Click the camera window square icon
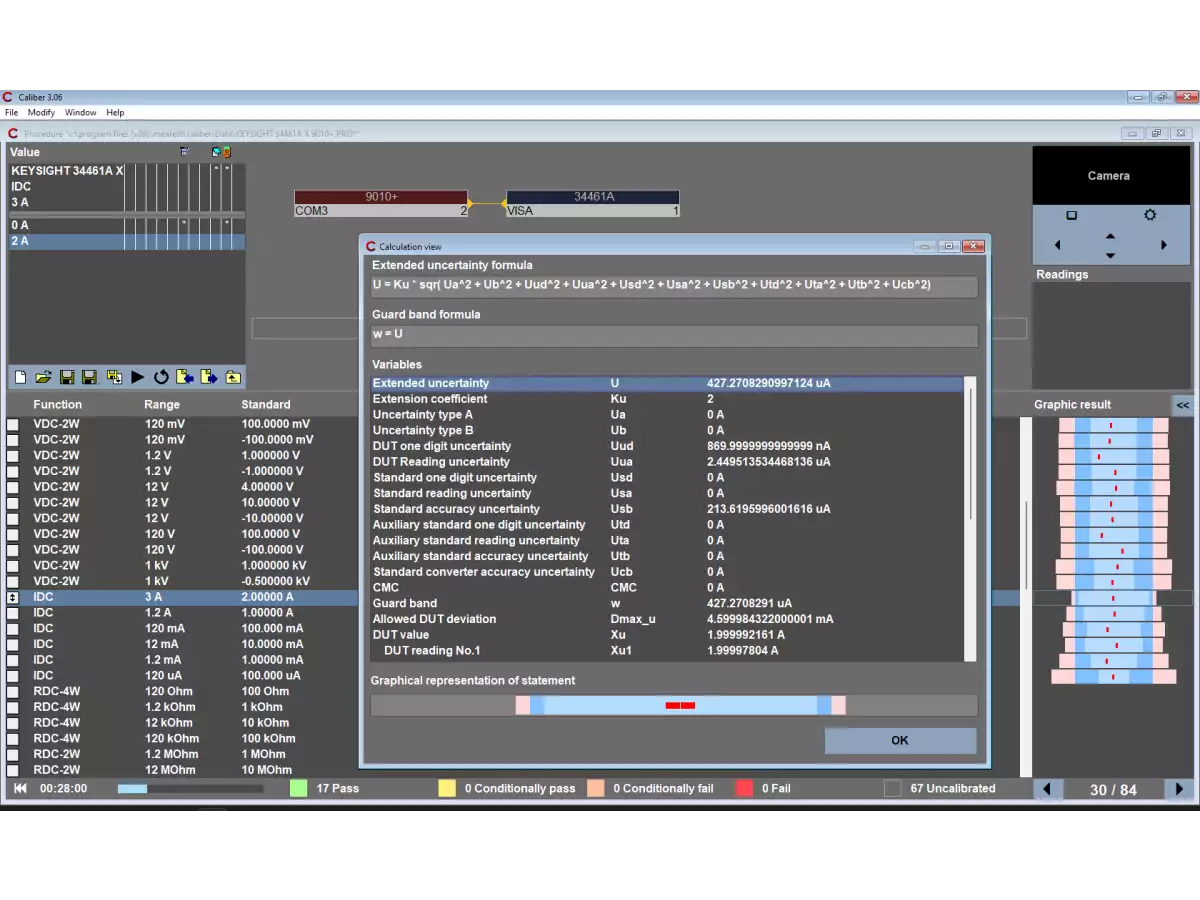Screen dimensions: 1200x900 pyautogui.click(x=1071, y=215)
